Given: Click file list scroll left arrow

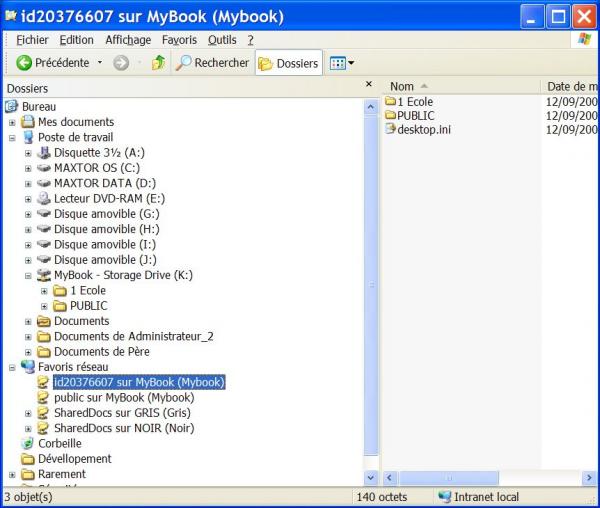Looking at the screenshot, I should (390, 478).
